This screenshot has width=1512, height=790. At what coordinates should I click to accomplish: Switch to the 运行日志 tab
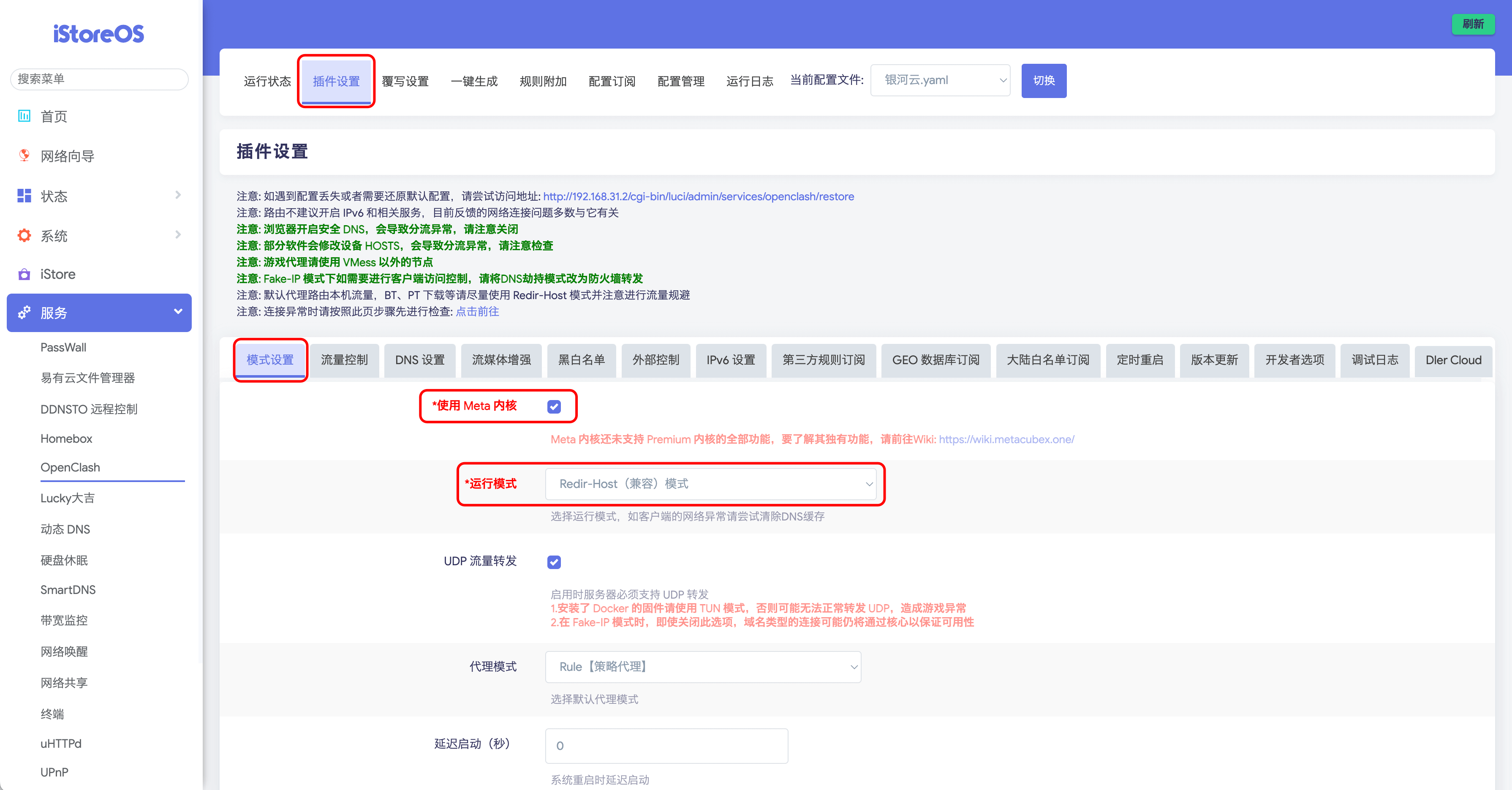750,81
